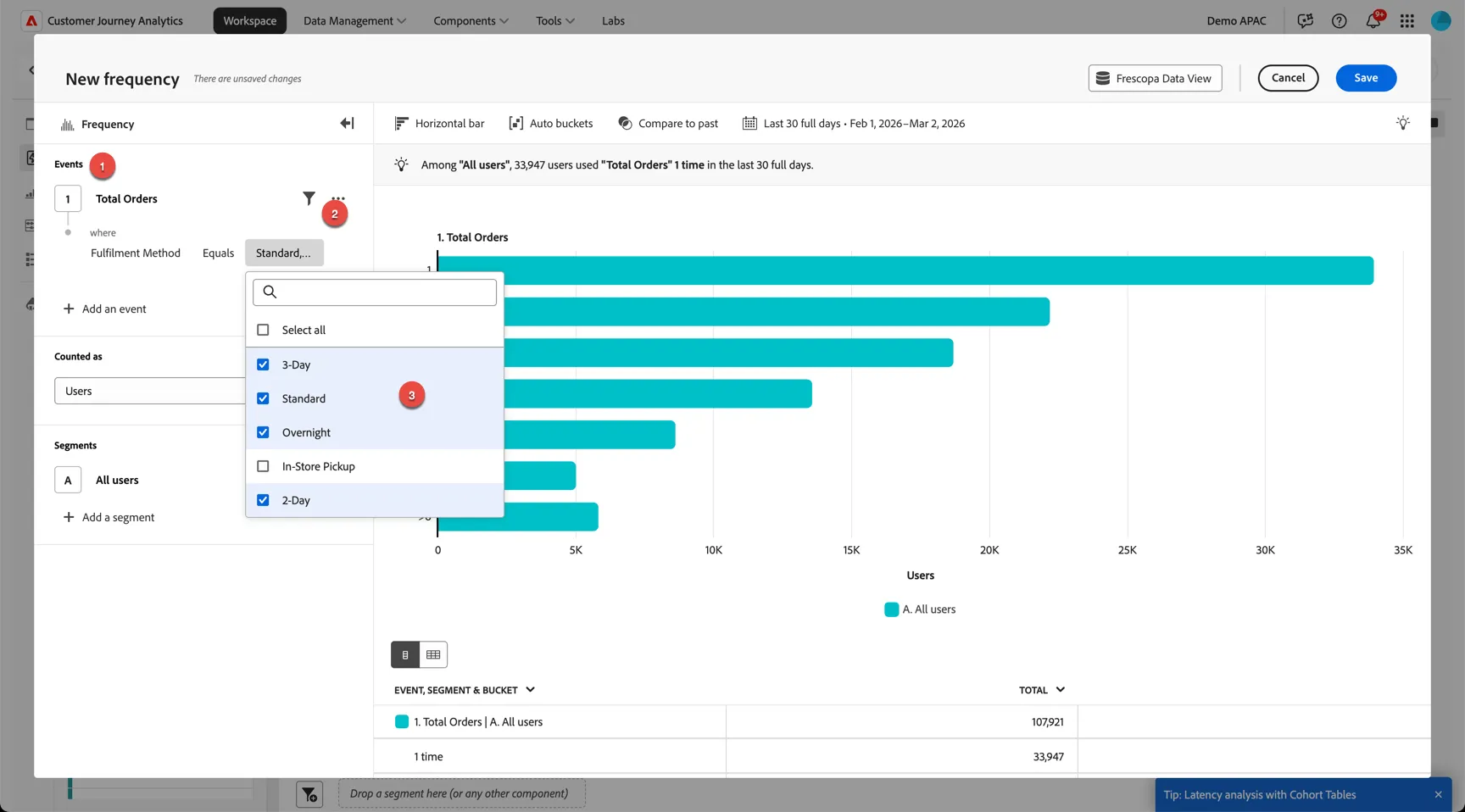1465x812 pixels.
Task: Open the notifications bell icon
Action: (x=1373, y=20)
